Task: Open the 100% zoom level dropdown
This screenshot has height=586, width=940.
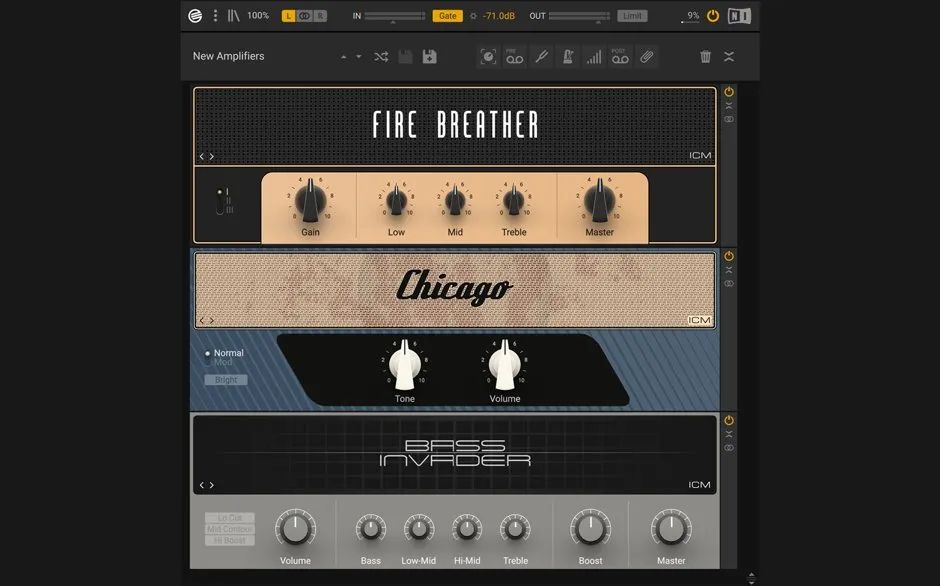Action: point(258,16)
